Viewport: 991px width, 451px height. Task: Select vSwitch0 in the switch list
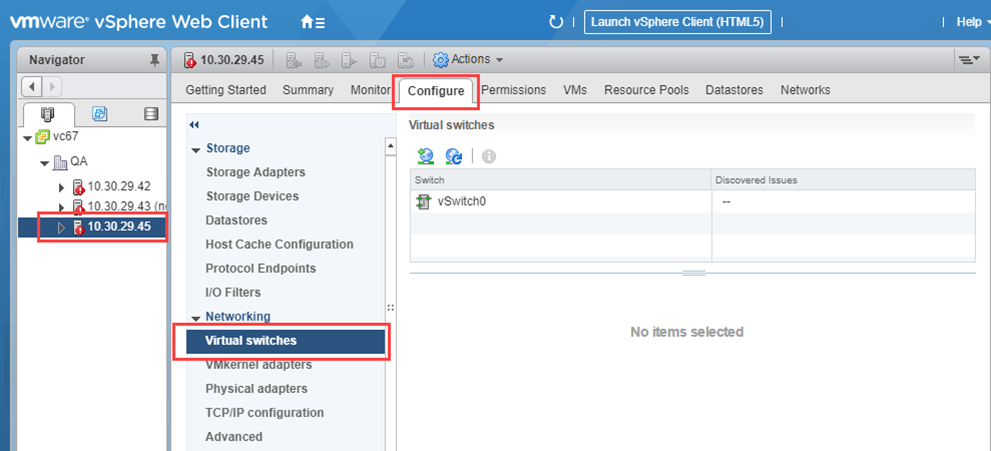(461, 202)
